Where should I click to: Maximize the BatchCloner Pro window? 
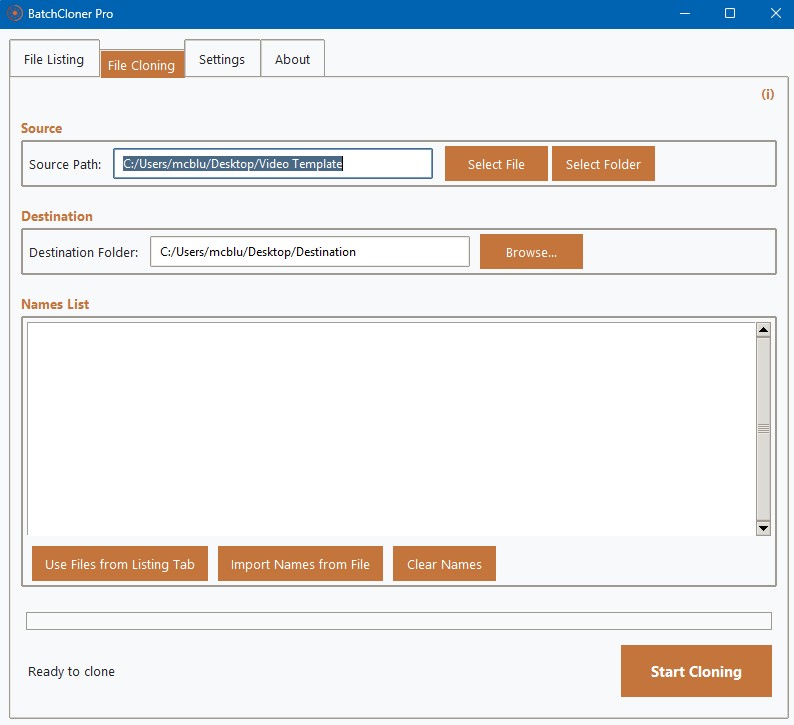730,14
